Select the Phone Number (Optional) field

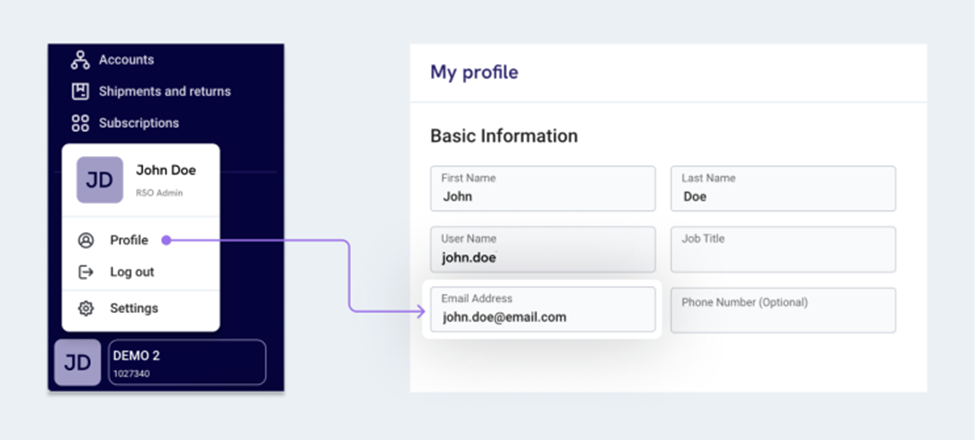(x=782, y=311)
